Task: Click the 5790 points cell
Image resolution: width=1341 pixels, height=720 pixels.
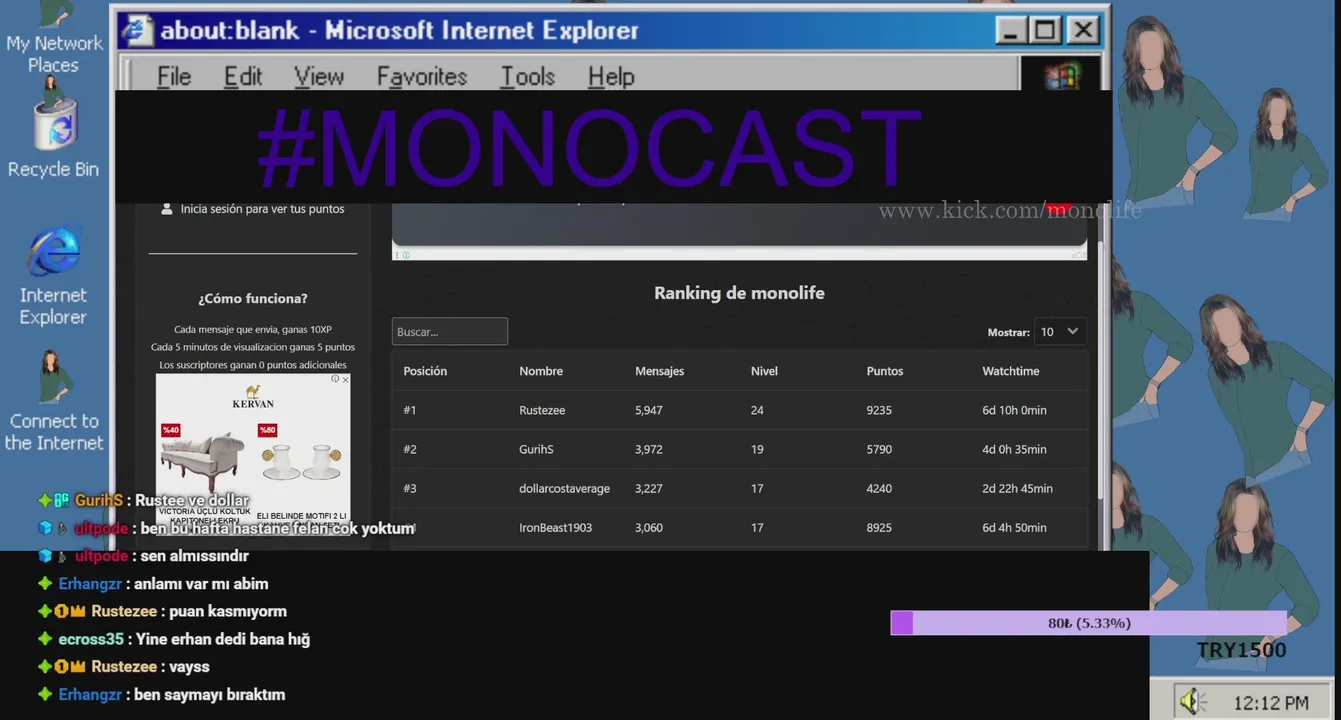Action: coord(879,449)
